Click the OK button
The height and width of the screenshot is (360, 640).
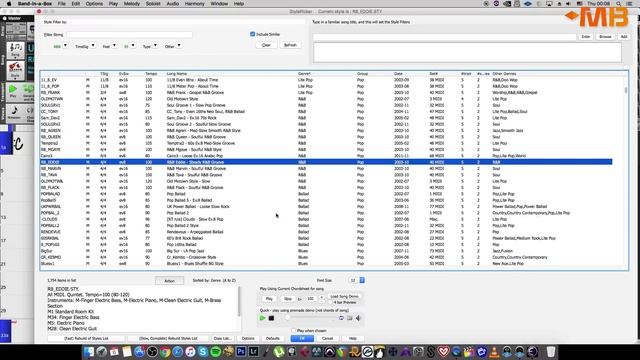point(302,338)
